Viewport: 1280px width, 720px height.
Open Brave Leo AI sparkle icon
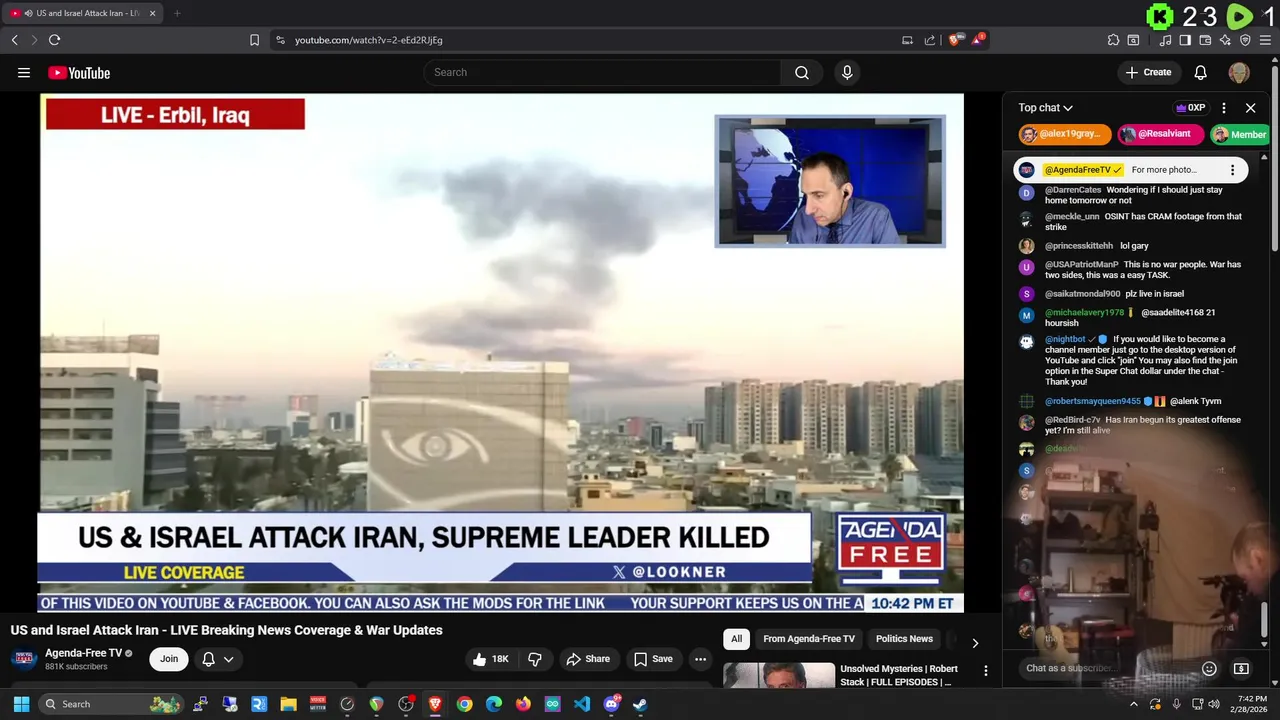pos(1225,40)
